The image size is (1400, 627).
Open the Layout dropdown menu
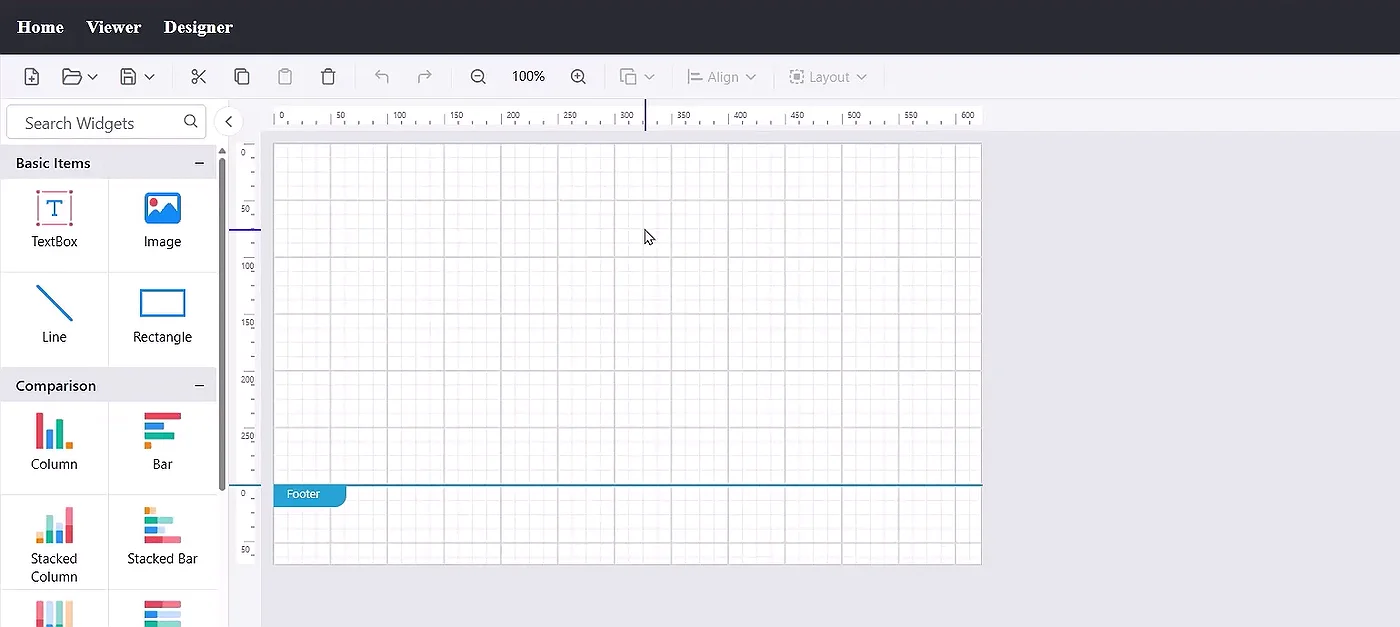click(828, 77)
